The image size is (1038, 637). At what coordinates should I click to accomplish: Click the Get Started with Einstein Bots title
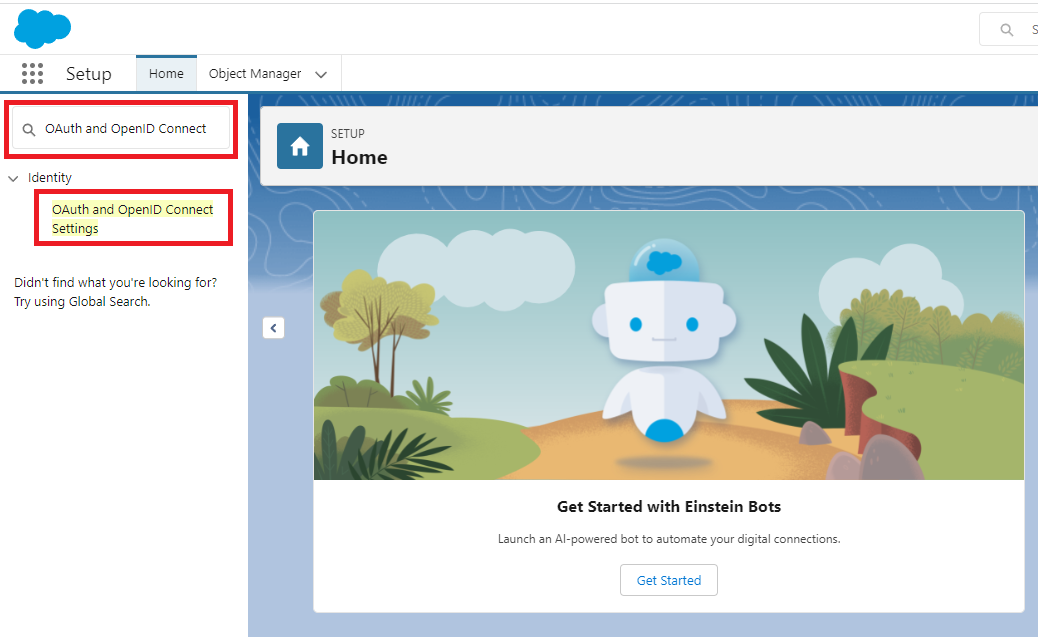(668, 506)
